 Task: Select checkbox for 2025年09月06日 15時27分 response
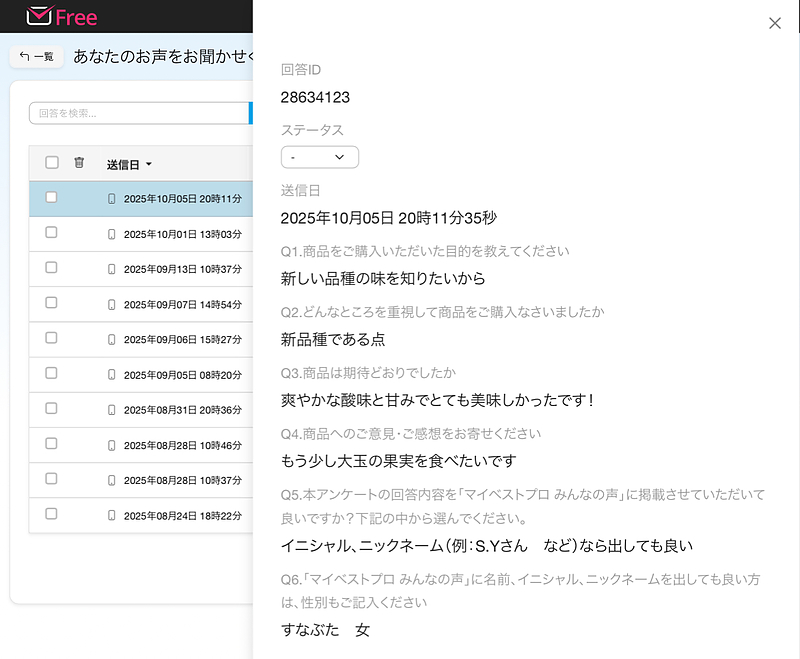tap(52, 339)
